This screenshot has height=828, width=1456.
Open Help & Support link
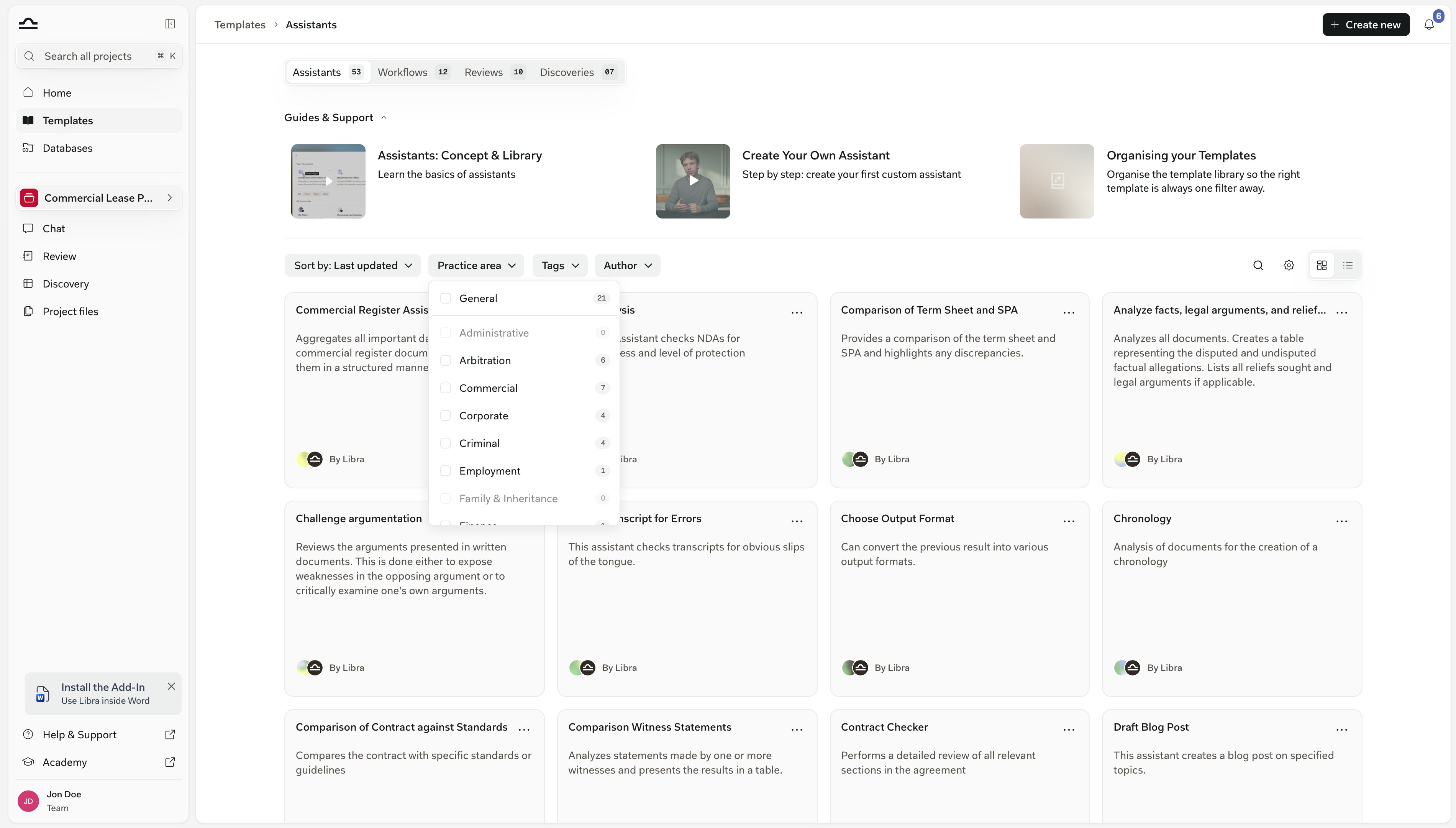click(99, 735)
